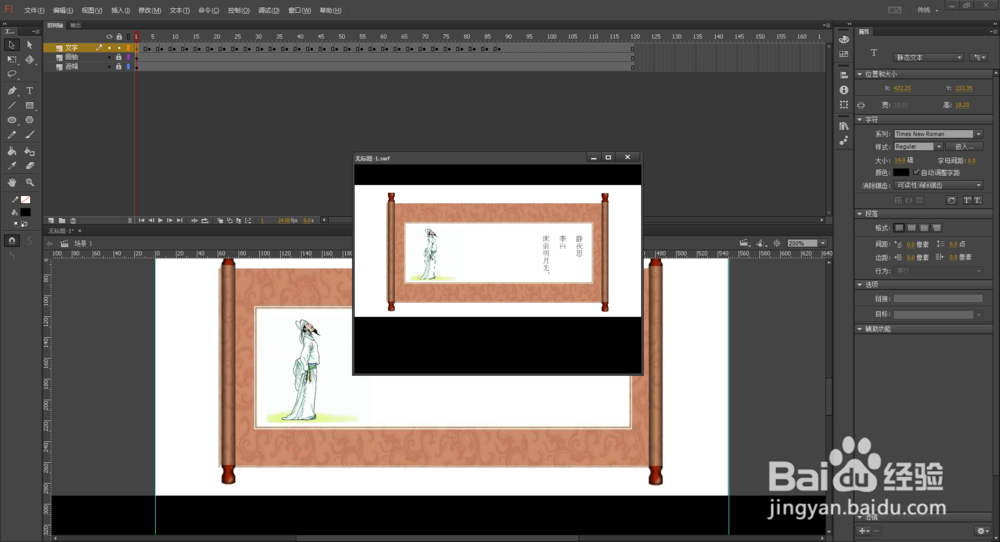Collapse 位置和大小 section
Image resolution: width=1000 pixels, height=542 pixels.
[x=860, y=75]
